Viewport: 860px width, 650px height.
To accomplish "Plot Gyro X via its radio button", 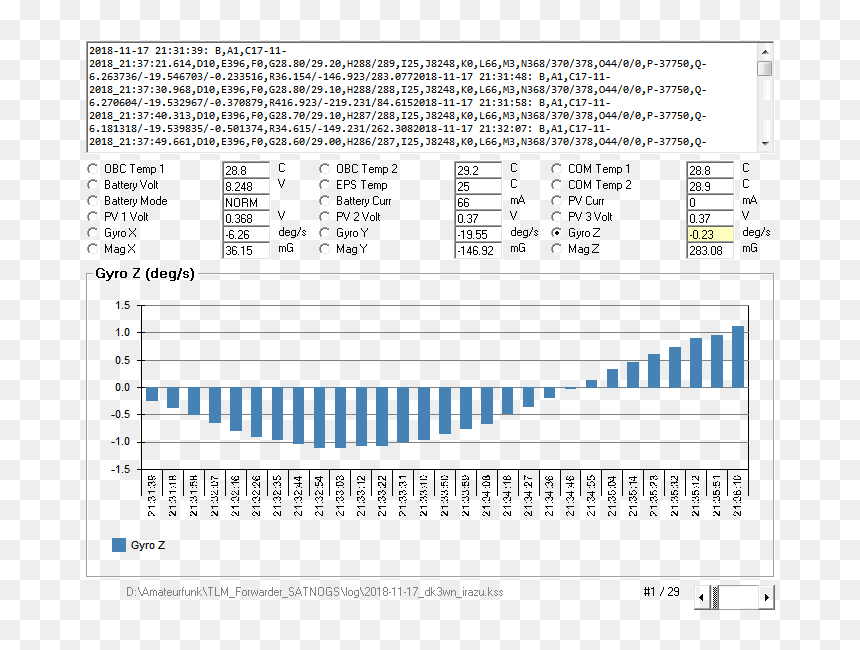I will click(x=93, y=233).
